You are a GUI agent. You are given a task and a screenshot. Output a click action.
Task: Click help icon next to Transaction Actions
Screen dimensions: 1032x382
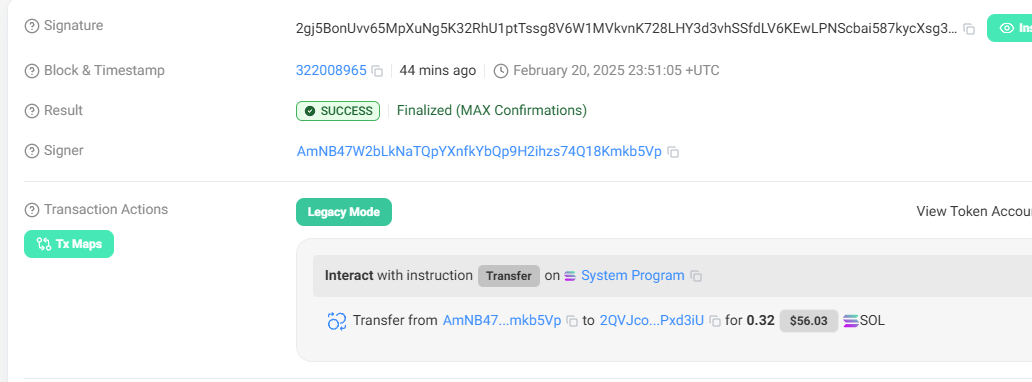[32, 210]
